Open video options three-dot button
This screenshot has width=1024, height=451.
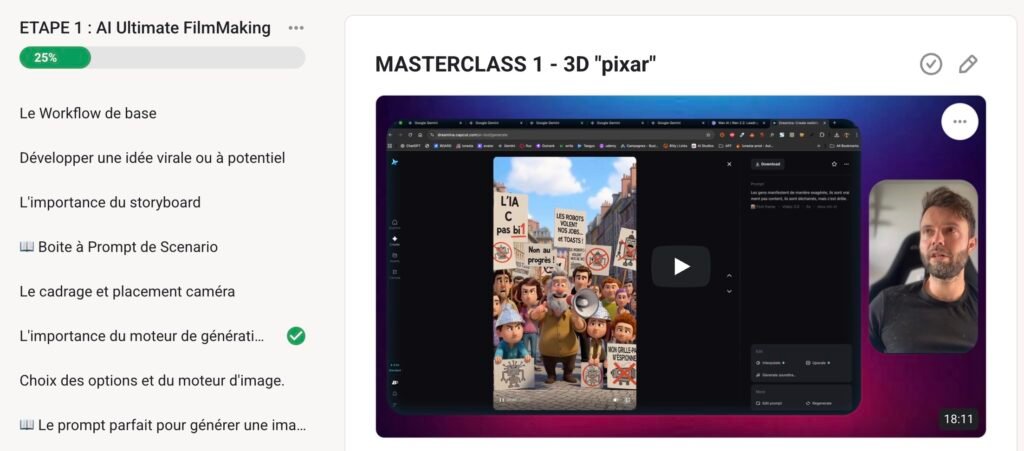[959, 121]
